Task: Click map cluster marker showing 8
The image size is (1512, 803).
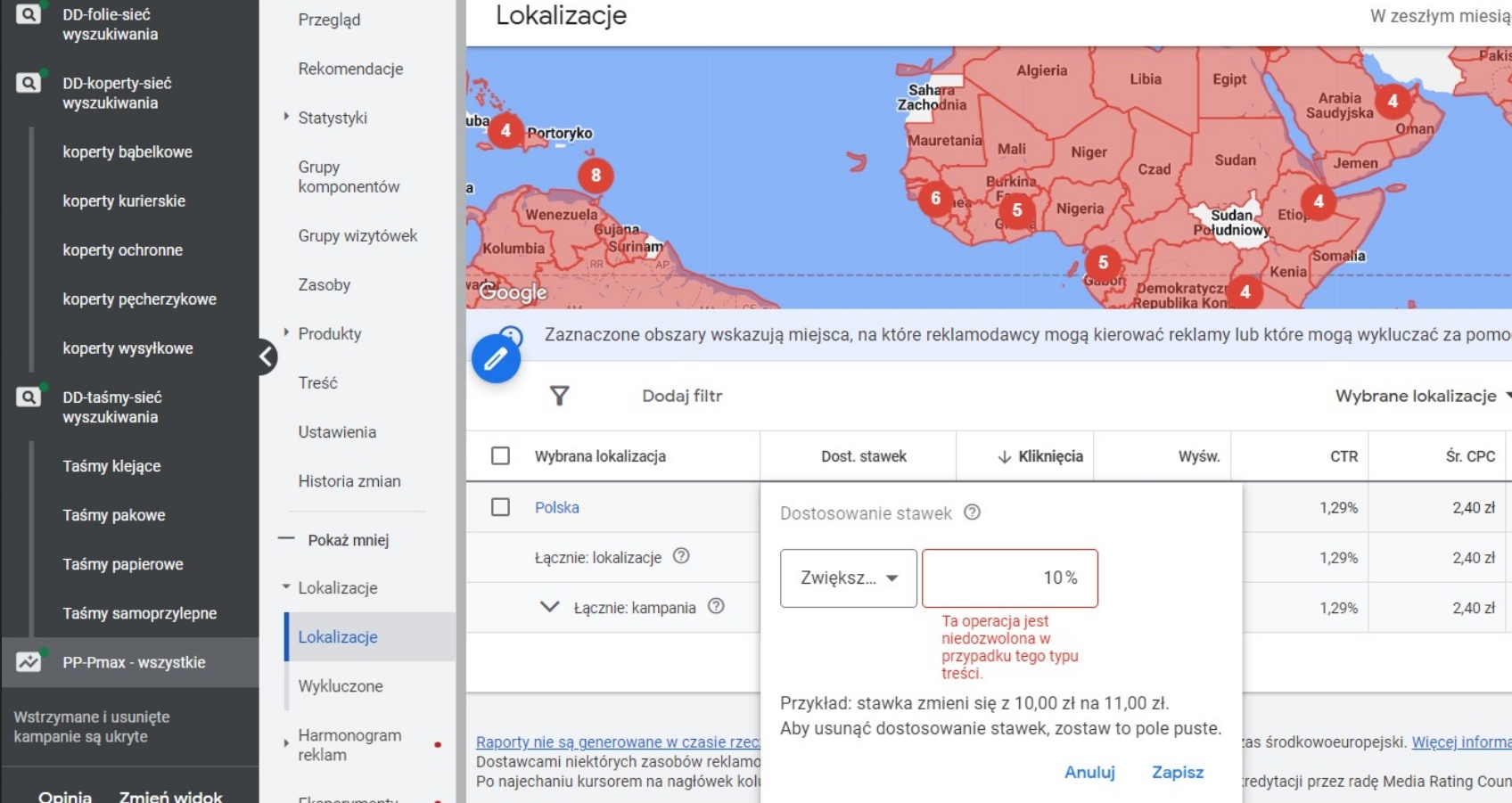Action: click(x=596, y=176)
